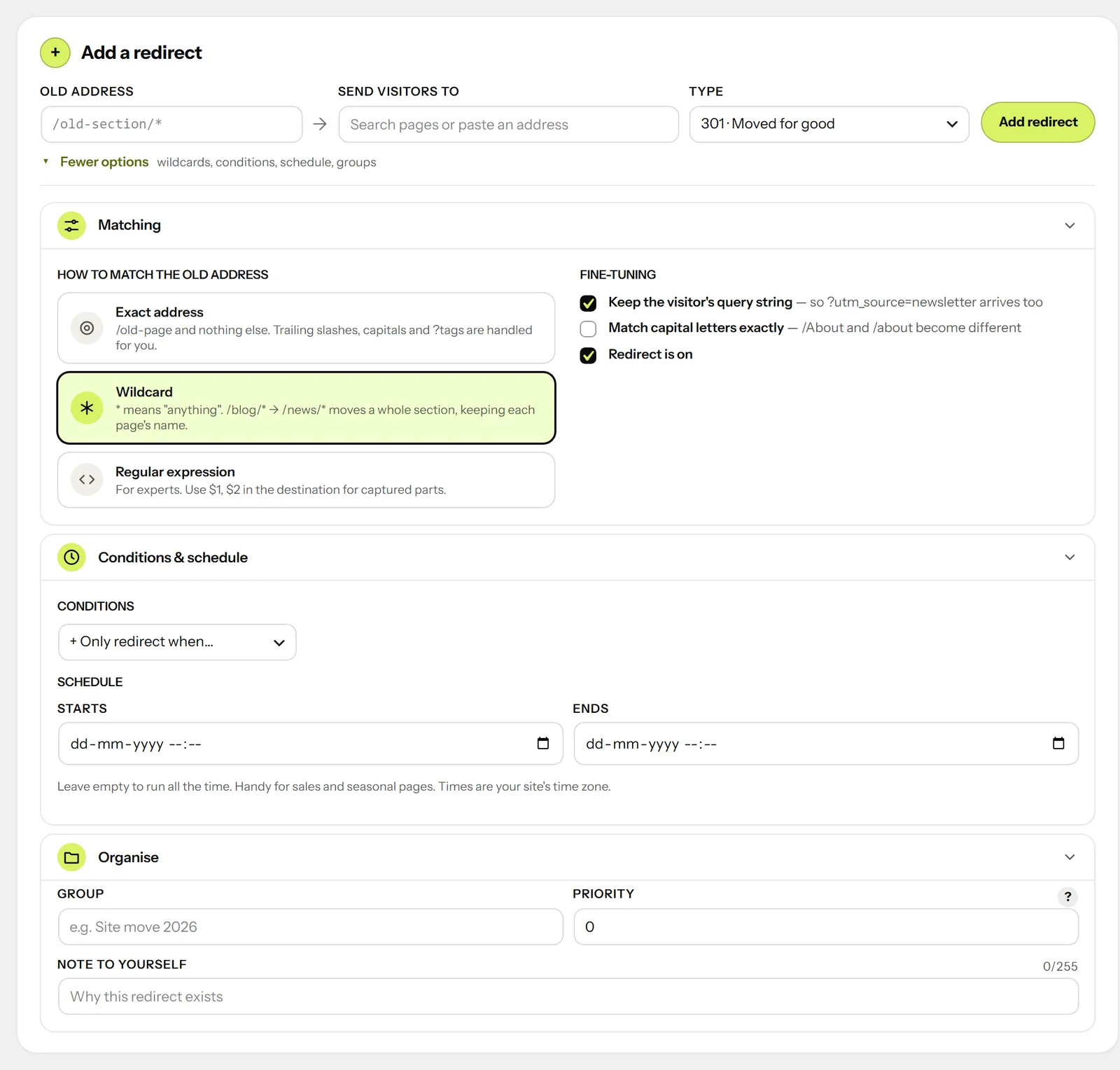Click the Ends date-time field

826,744
